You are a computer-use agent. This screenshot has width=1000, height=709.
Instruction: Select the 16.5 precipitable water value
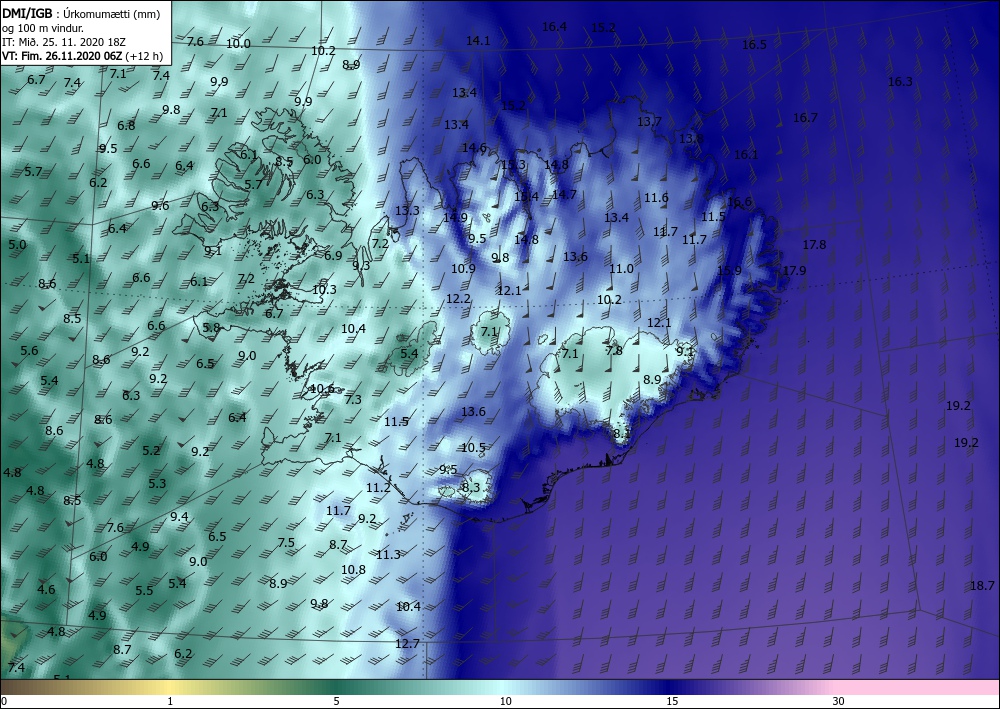coord(754,45)
